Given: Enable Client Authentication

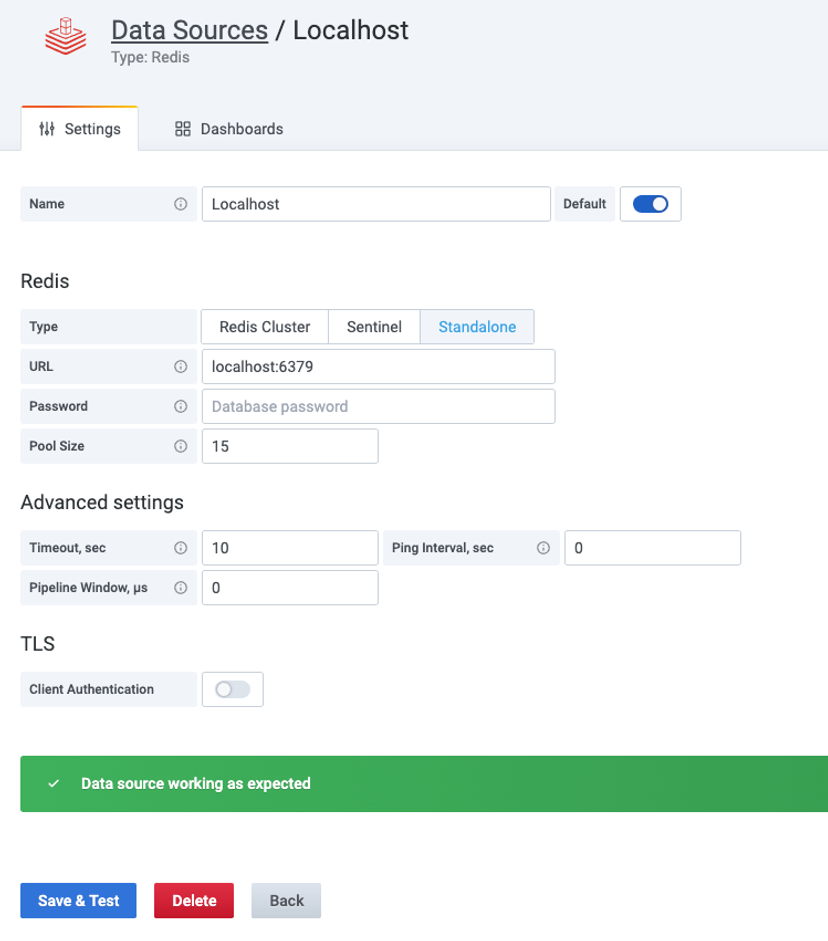Looking at the screenshot, I should coord(232,689).
